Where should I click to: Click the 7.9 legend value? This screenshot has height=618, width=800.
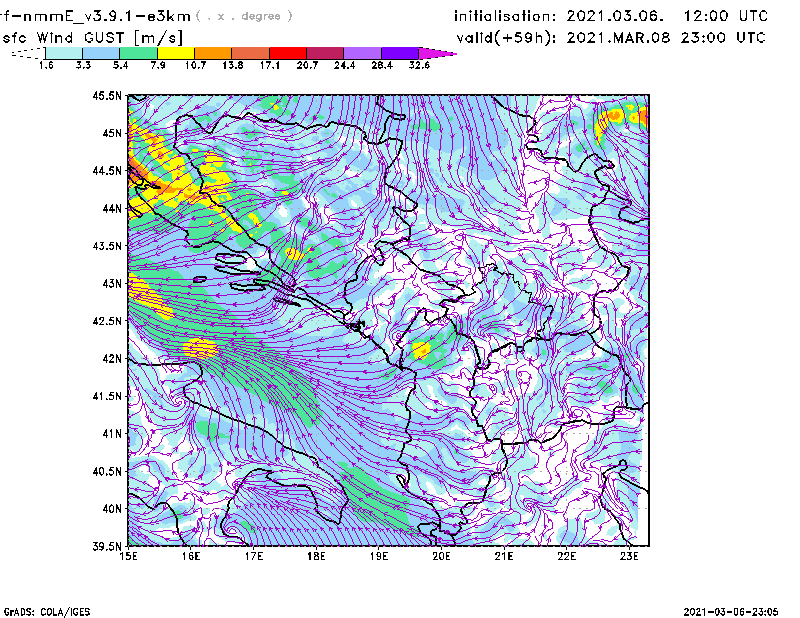(x=158, y=65)
